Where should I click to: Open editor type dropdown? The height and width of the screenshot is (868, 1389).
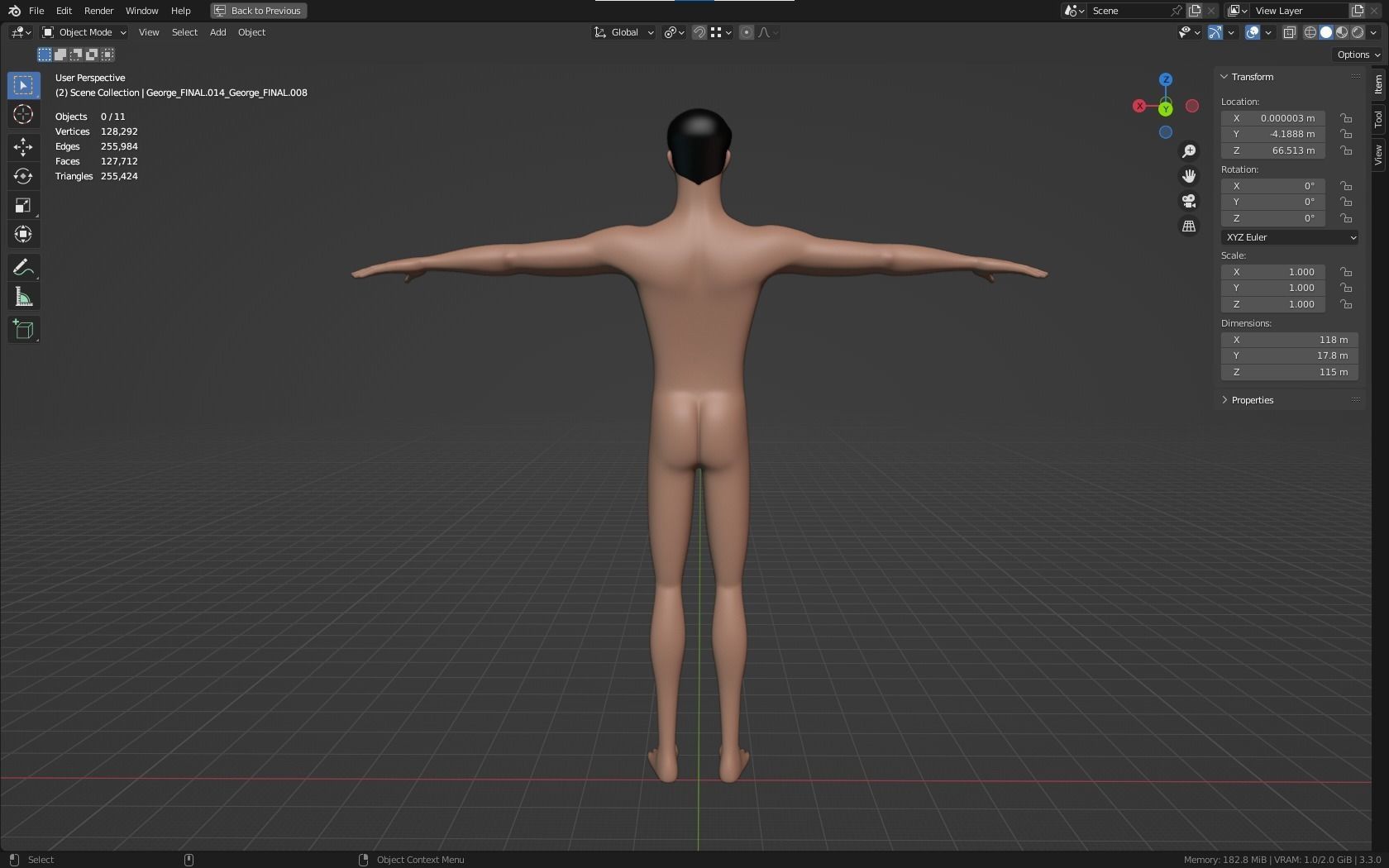[21, 32]
